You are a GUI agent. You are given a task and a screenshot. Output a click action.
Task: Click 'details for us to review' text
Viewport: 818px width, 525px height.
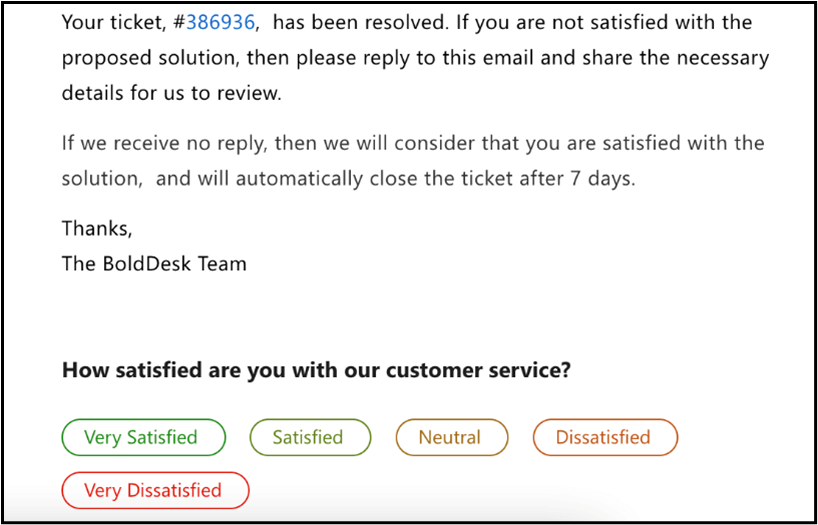click(x=171, y=93)
